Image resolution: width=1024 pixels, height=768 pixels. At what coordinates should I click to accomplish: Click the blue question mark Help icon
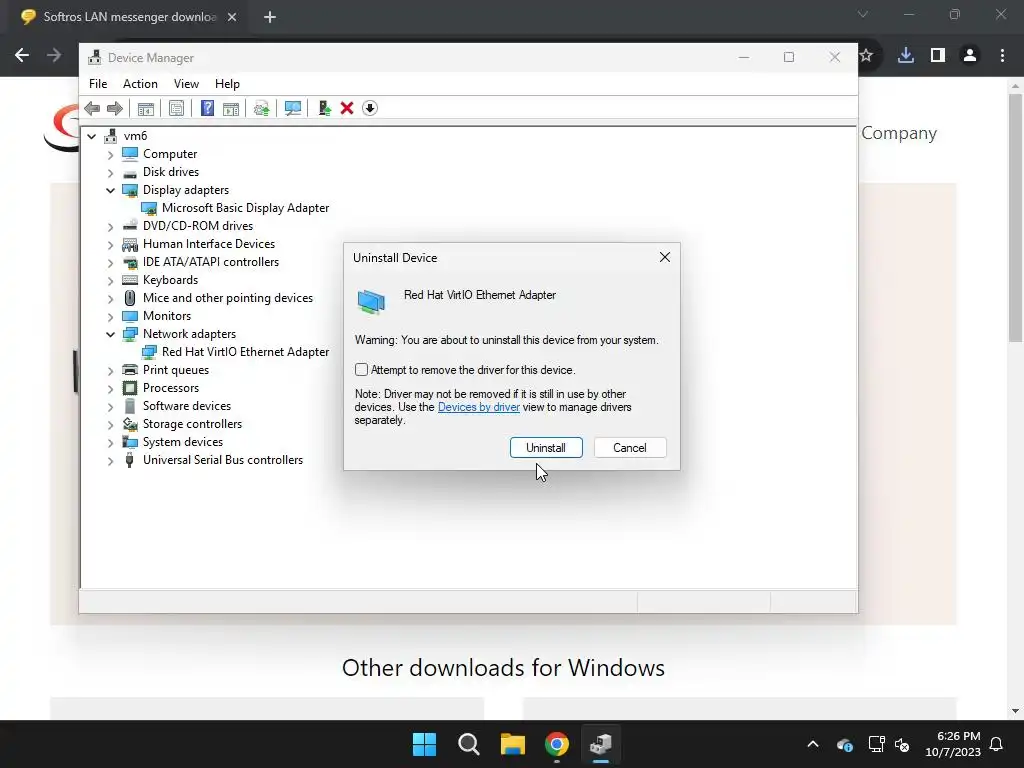pyautogui.click(x=207, y=108)
